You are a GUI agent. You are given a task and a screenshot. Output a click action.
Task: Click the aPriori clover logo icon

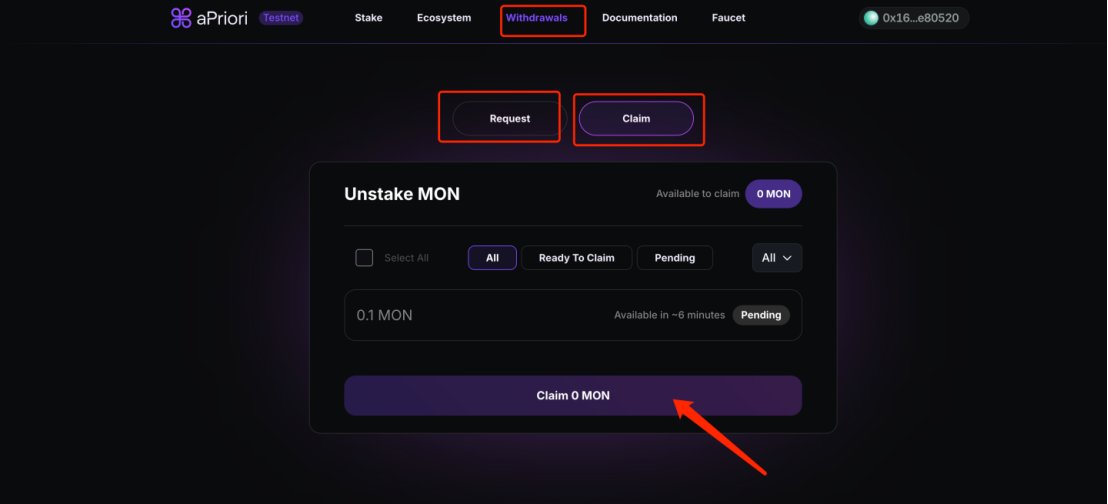[181, 18]
